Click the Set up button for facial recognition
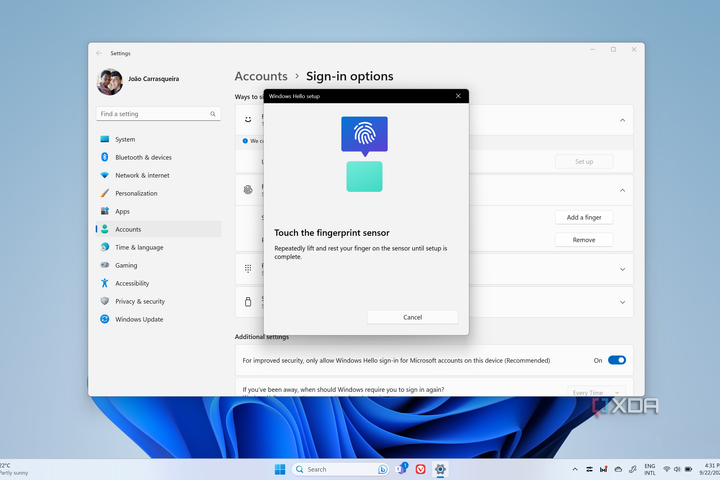The image size is (720, 480). pos(584,162)
